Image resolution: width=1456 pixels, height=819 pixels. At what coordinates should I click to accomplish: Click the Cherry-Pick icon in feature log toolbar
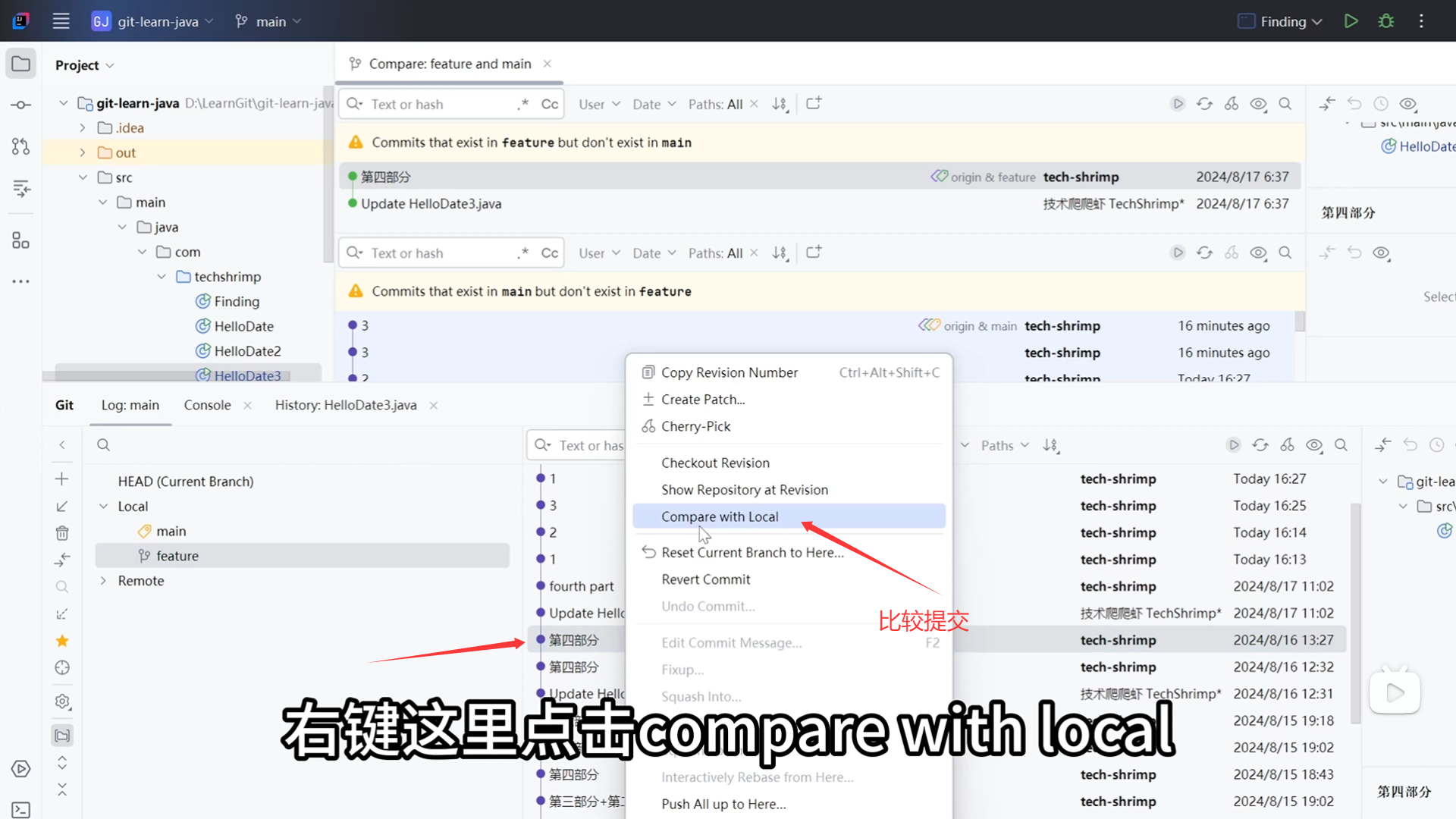(x=1232, y=104)
